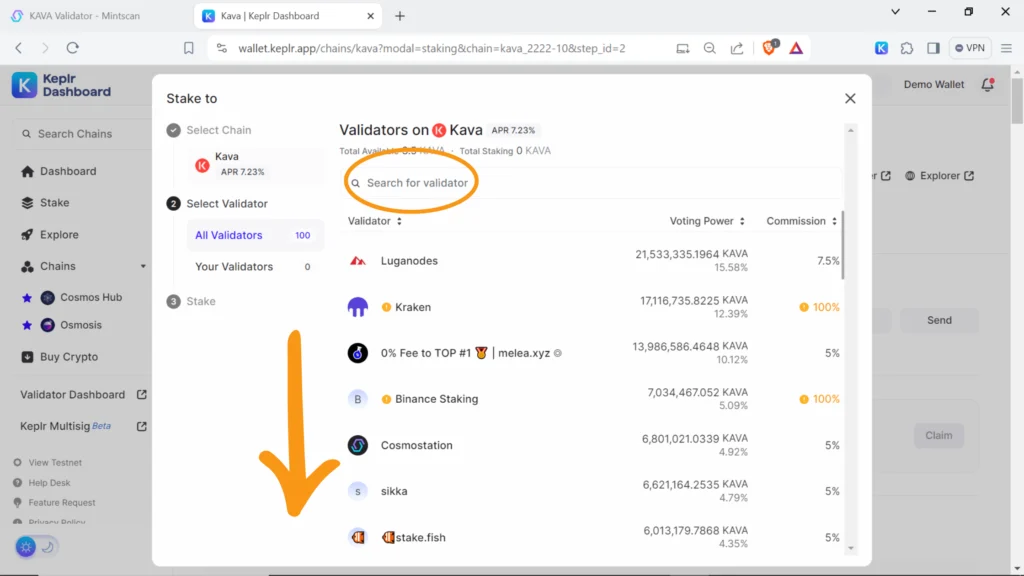Image resolution: width=1024 pixels, height=576 pixels.
Task: Click the Brave Shields icon
Action: [x=769, y=47]
